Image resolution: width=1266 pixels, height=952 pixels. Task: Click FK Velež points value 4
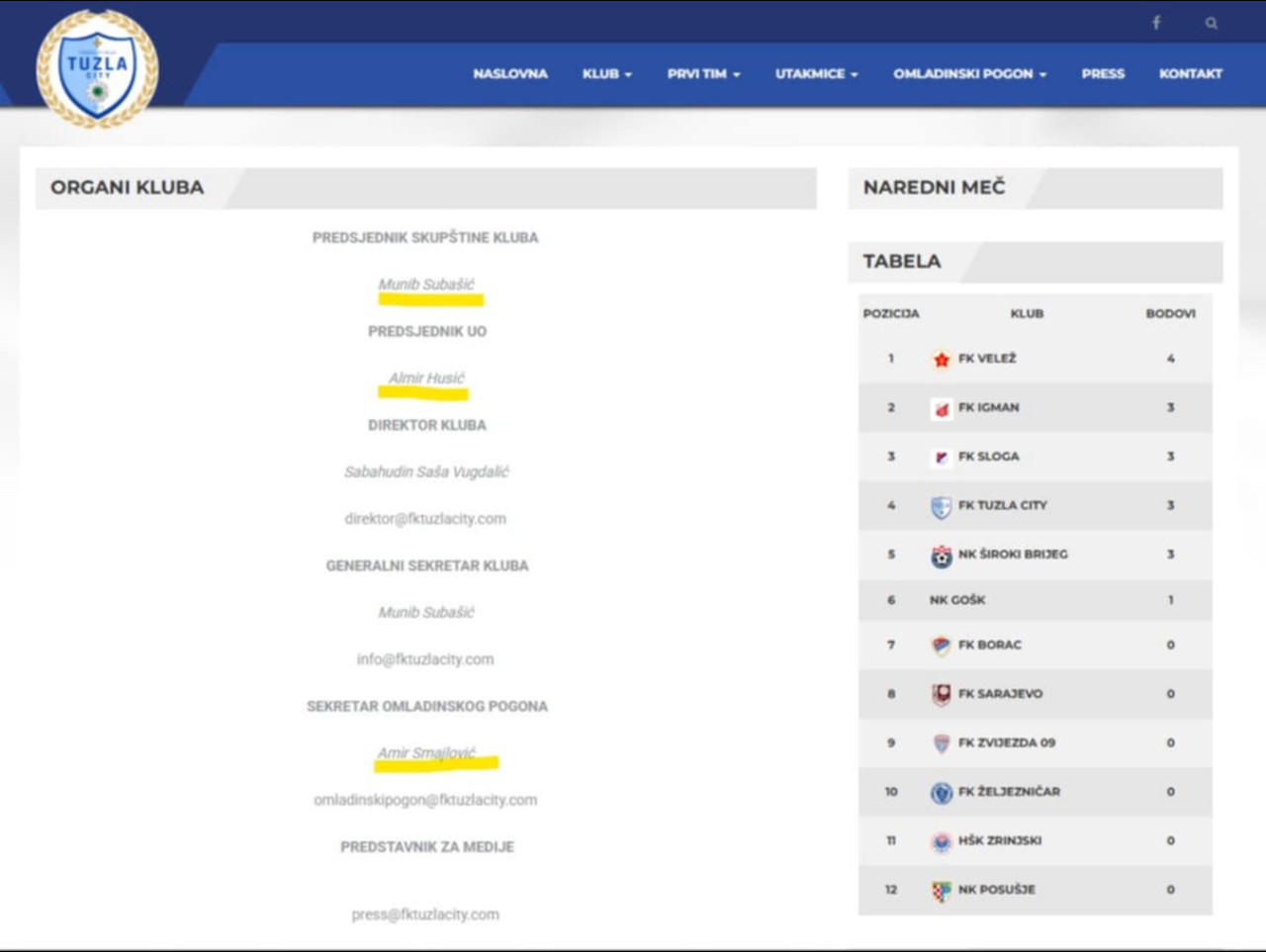(1170, 359)
